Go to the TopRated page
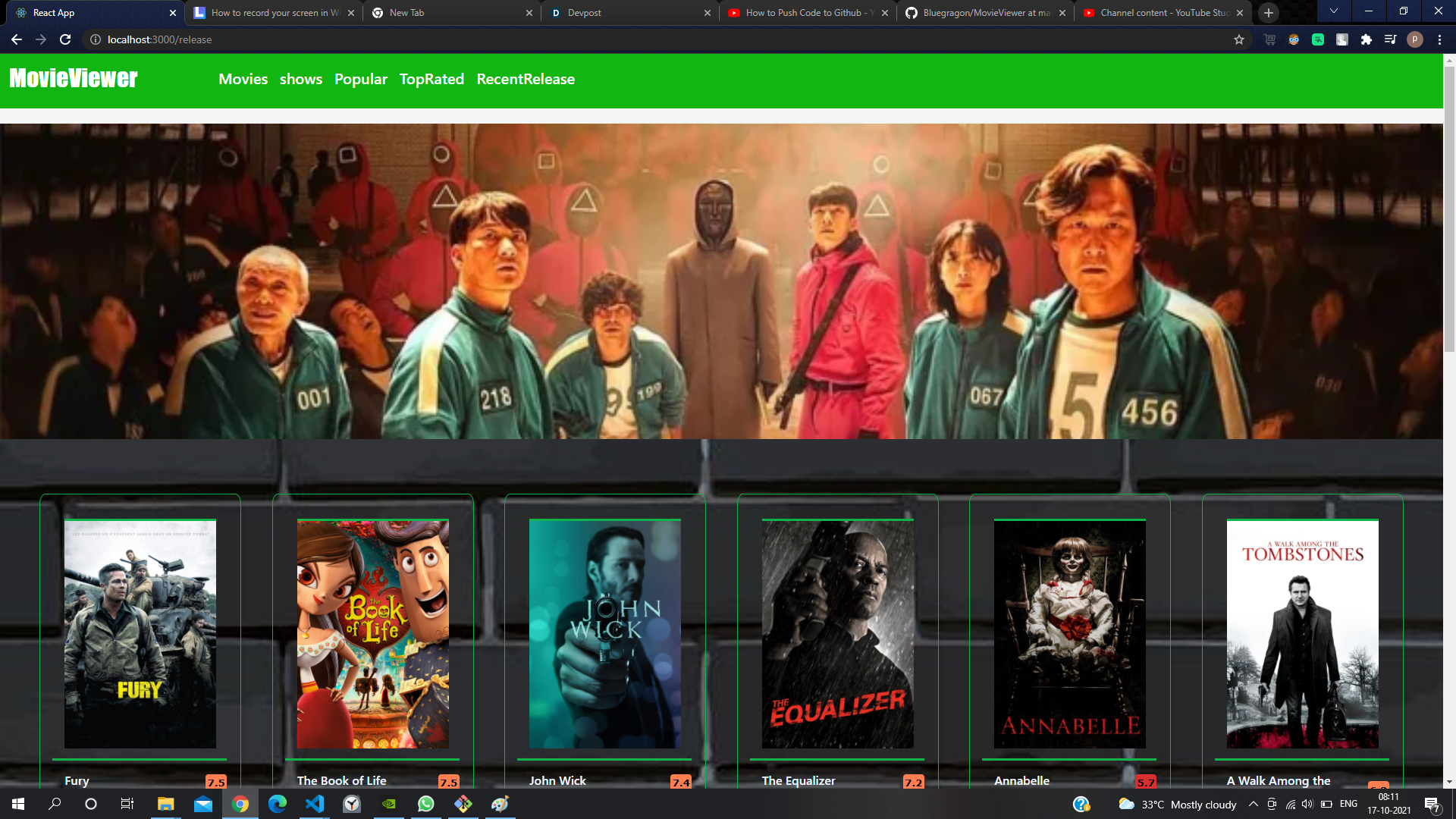This screenshot has width=1456, height=819. click(x=431, y=79)
